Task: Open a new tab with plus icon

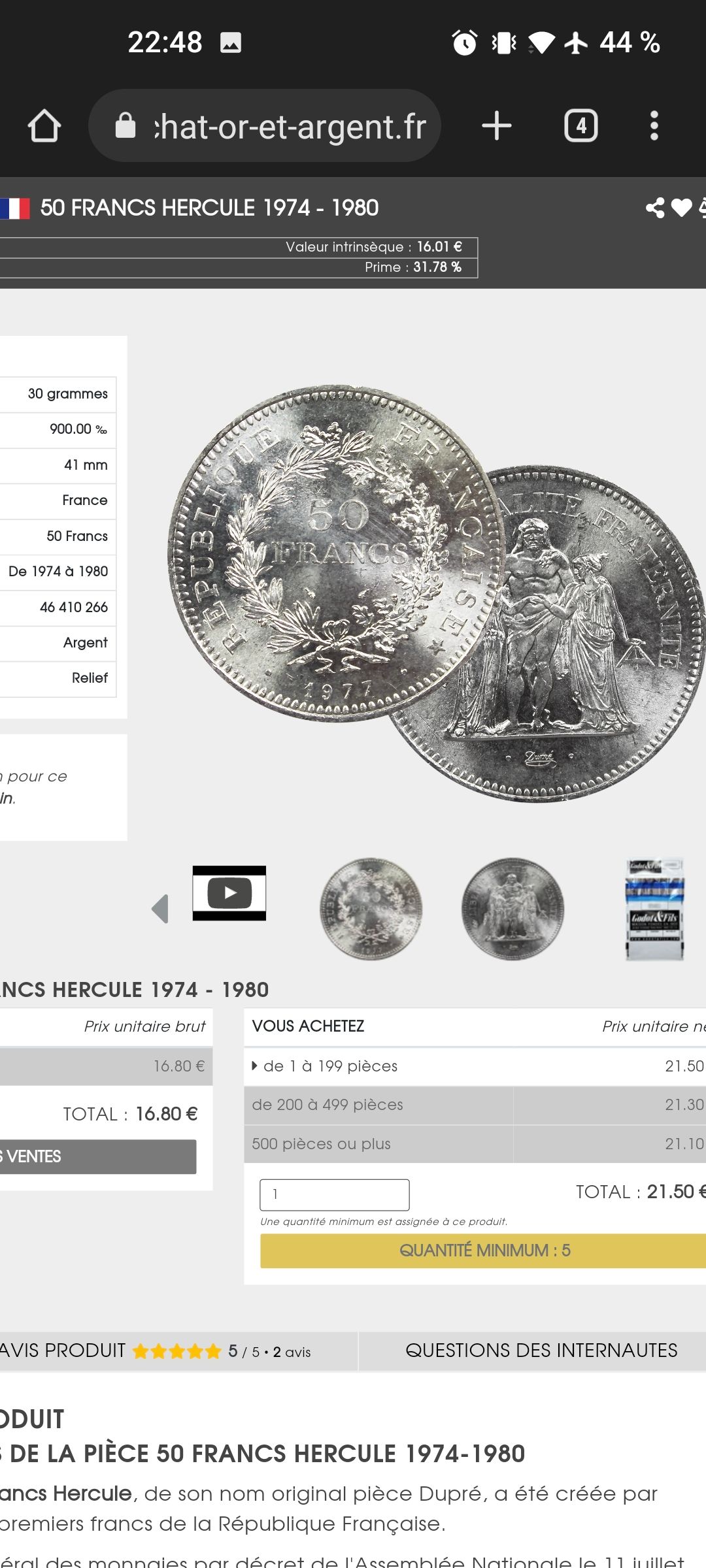Action: [x=497, y=125]
